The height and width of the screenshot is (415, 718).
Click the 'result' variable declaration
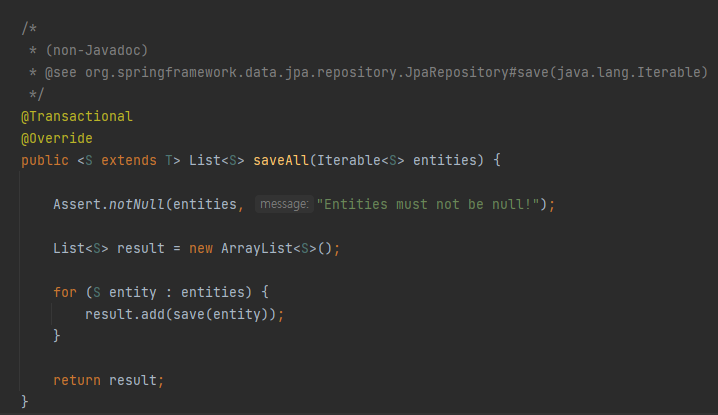pyautogui.click(x=141, y=248)
